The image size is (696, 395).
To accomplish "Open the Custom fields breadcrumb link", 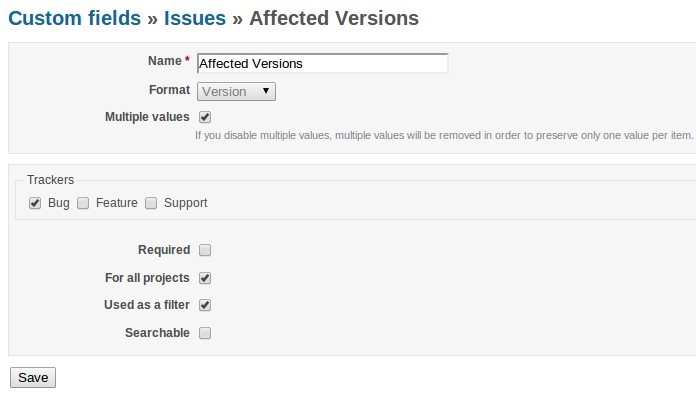I will 75,18.
